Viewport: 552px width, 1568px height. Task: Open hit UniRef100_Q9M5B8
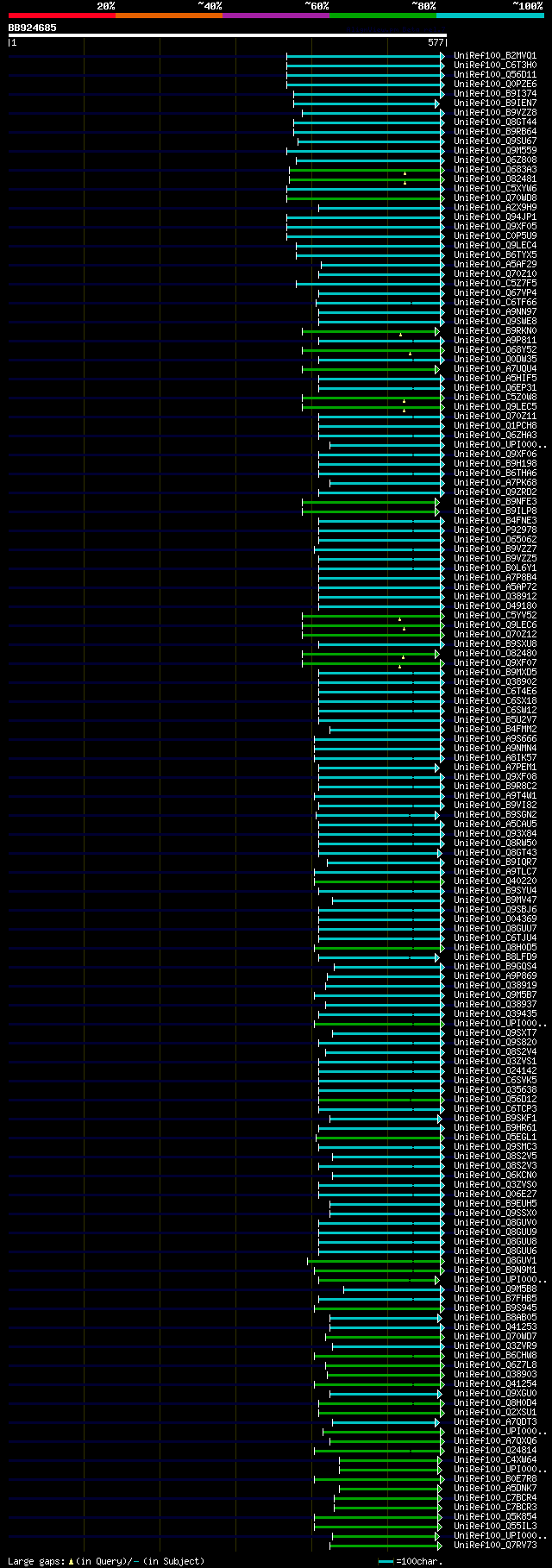point(495,1289)
